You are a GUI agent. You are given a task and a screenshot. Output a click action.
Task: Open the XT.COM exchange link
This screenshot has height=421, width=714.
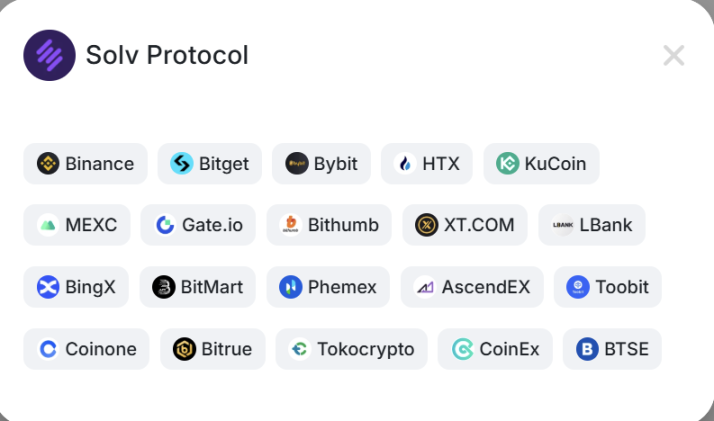point(465,225)
